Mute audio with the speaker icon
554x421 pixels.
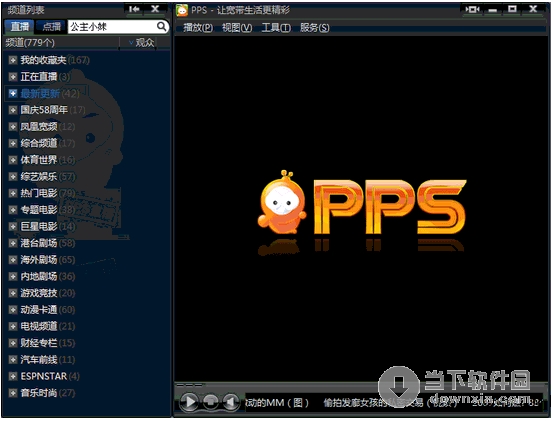coord(231,402)
